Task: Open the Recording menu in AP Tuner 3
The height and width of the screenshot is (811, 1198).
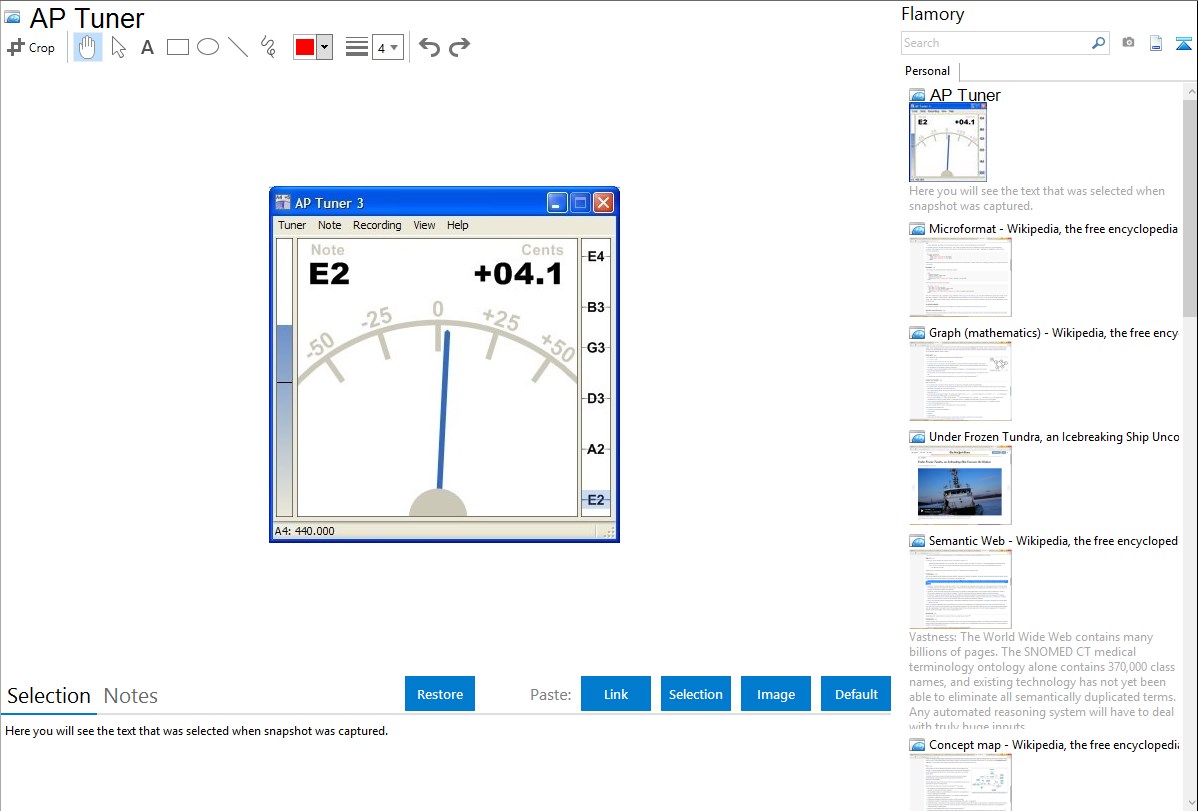Action: (x=377, y=225)
